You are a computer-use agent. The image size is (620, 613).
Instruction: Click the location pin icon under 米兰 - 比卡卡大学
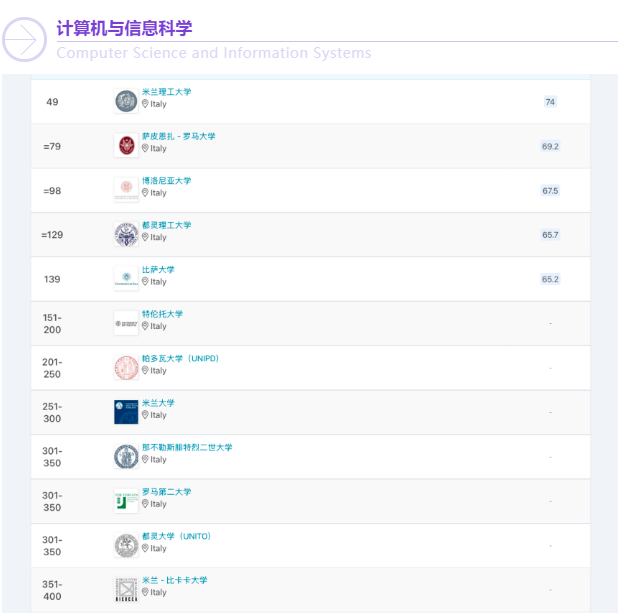145,592
